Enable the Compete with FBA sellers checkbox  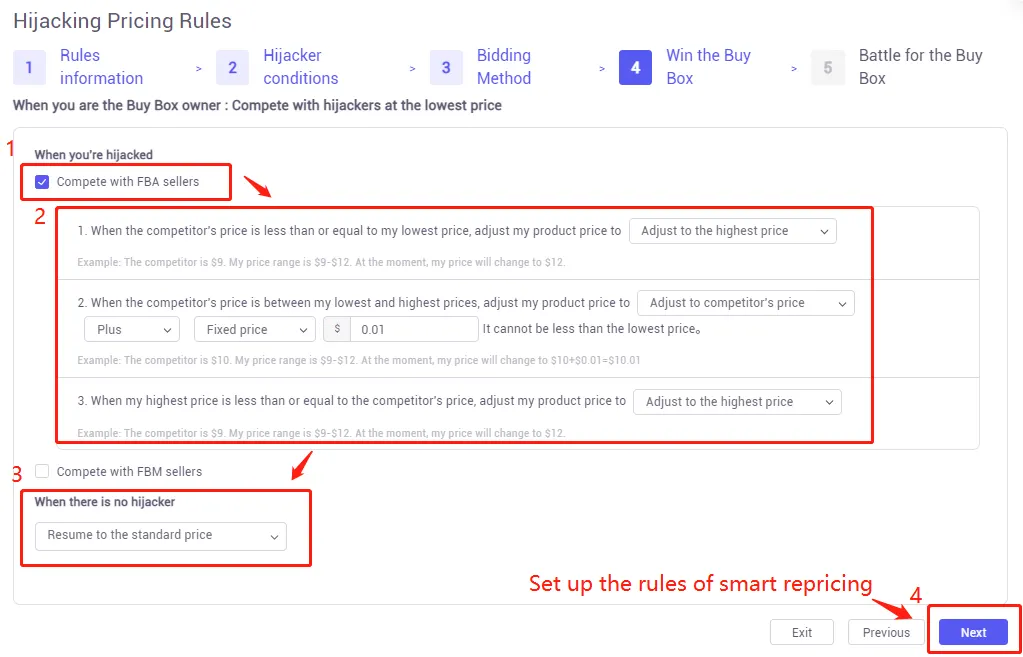40,181
